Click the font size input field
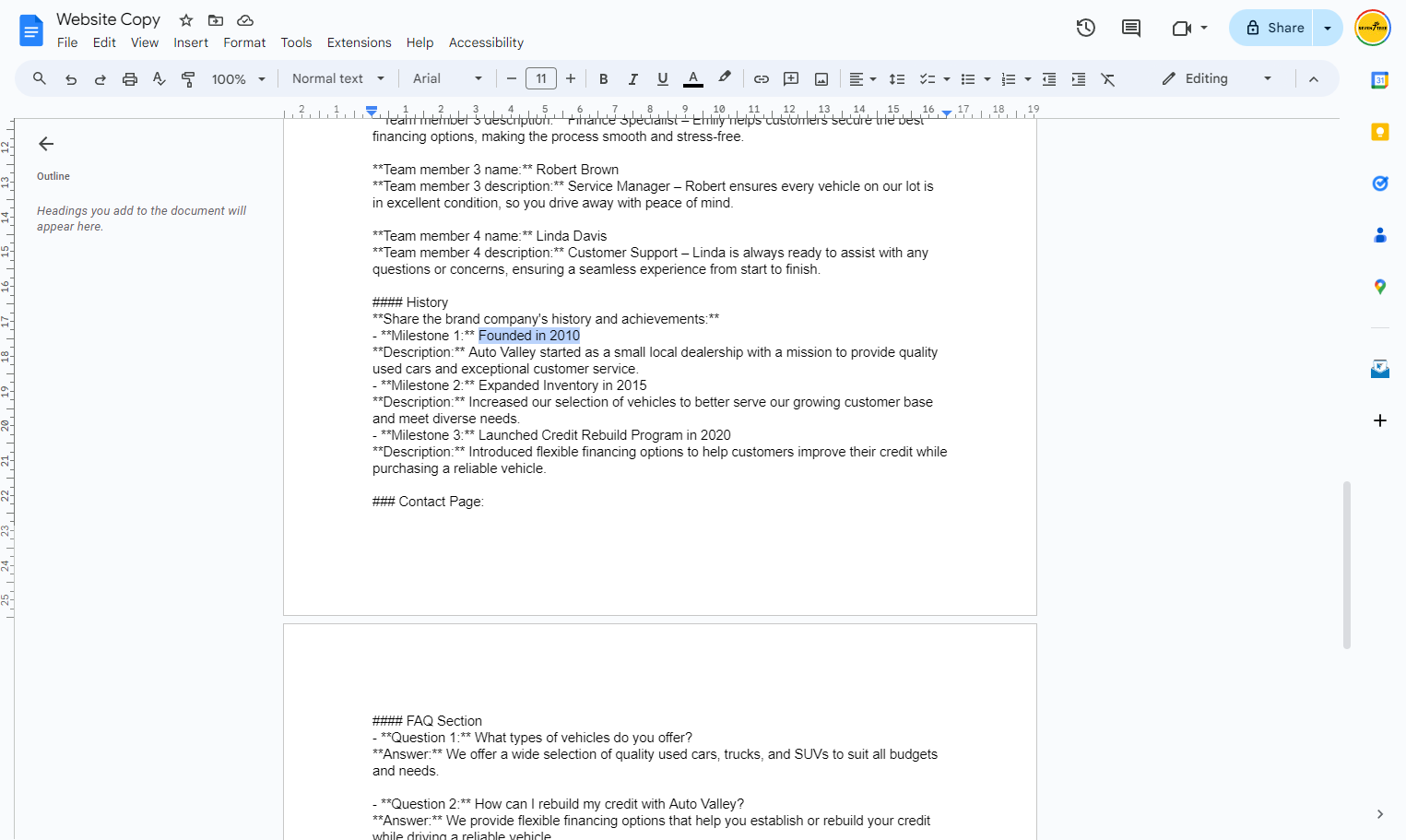This screenshot has width=1406, height=840. point(541,79)
